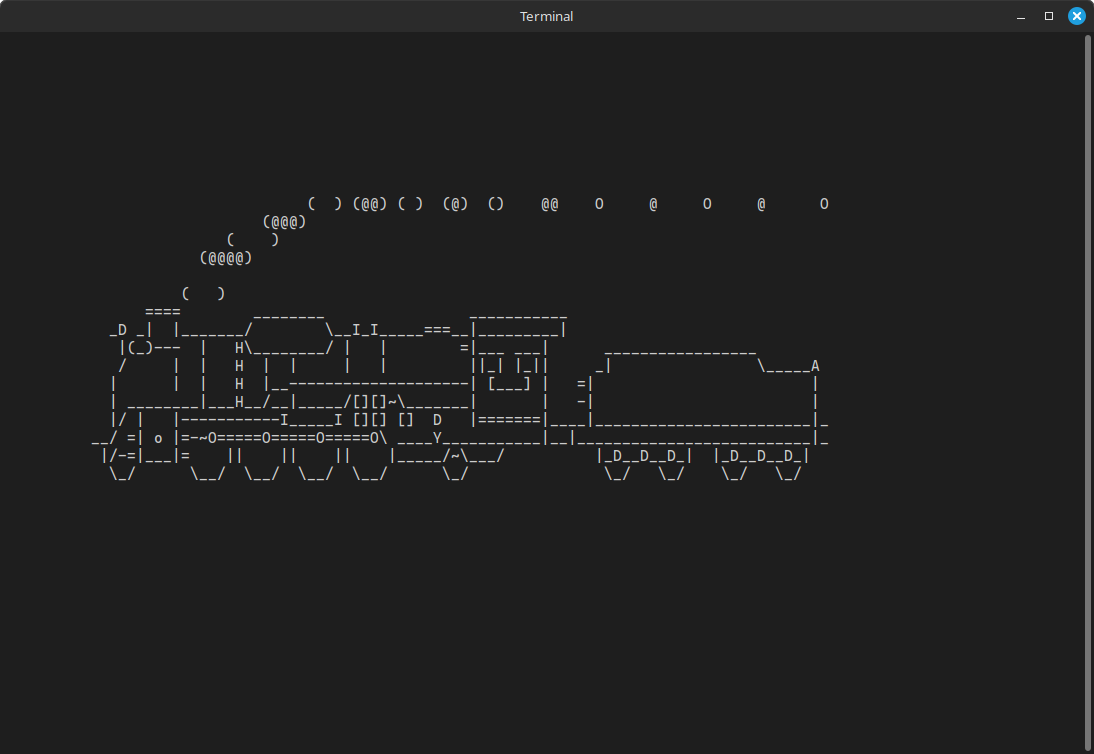Maximize the Terminal window

(x=1049, y=17)
